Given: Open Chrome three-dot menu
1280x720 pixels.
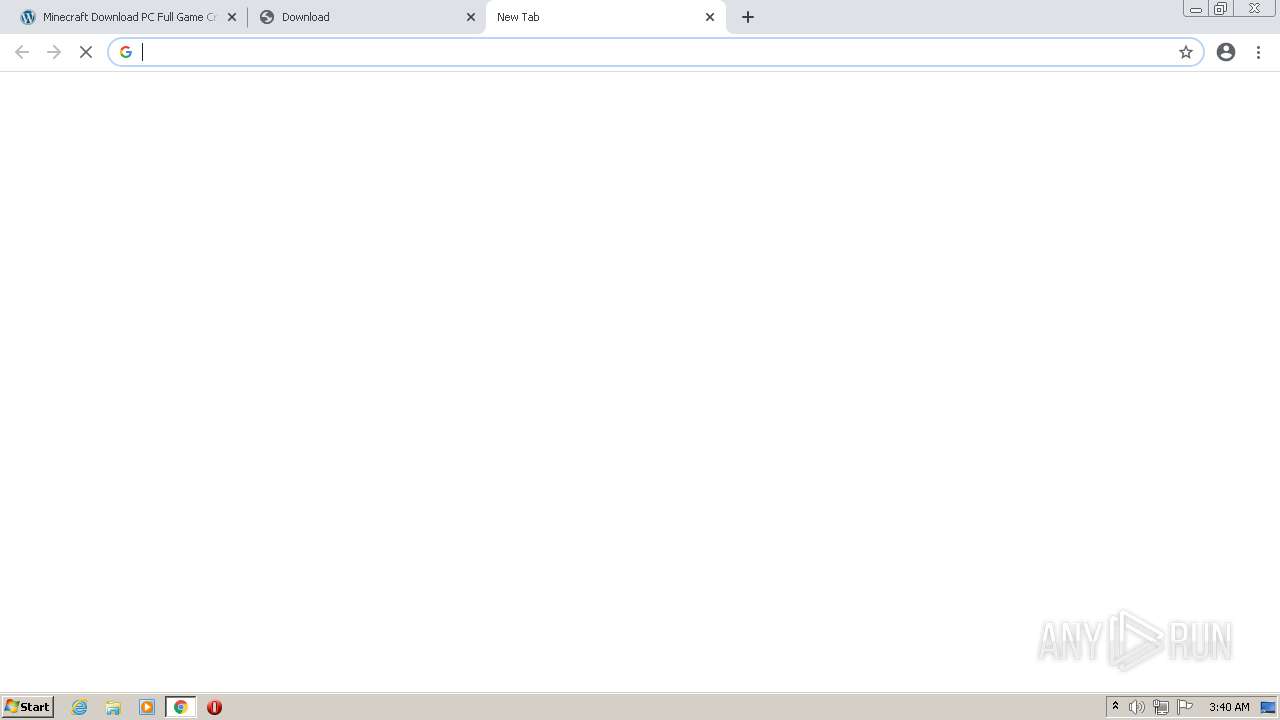Looking at the screenshot, I should 1258,52.
